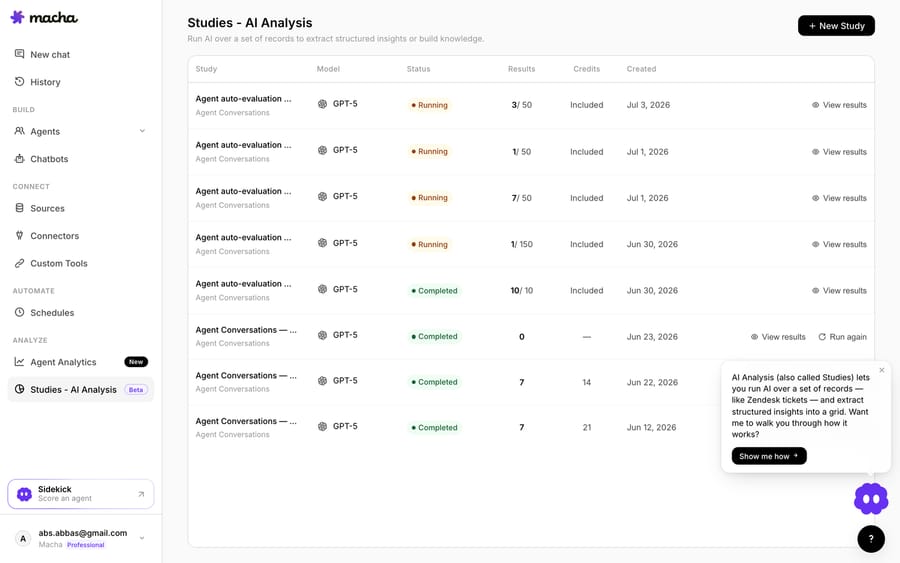View results for the 10/10 study

click(x=839, y=291)
